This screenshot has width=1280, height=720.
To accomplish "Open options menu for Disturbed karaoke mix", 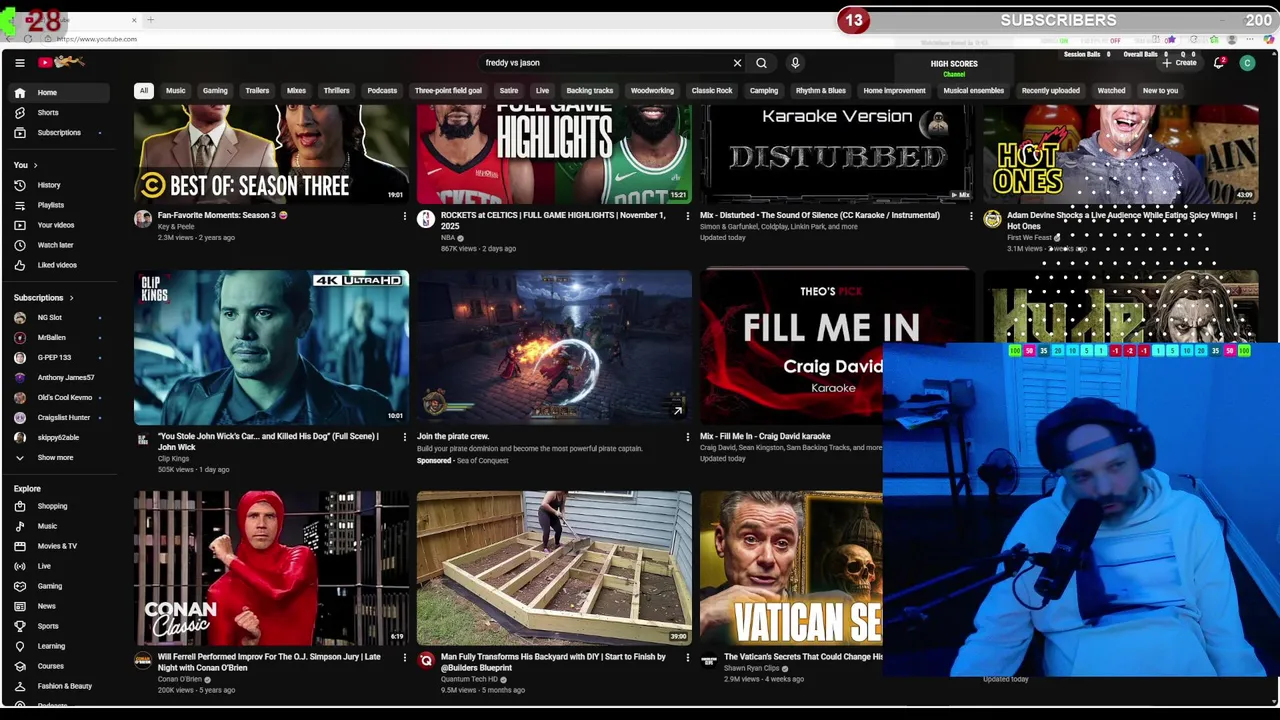I will (x=970, y=216).
